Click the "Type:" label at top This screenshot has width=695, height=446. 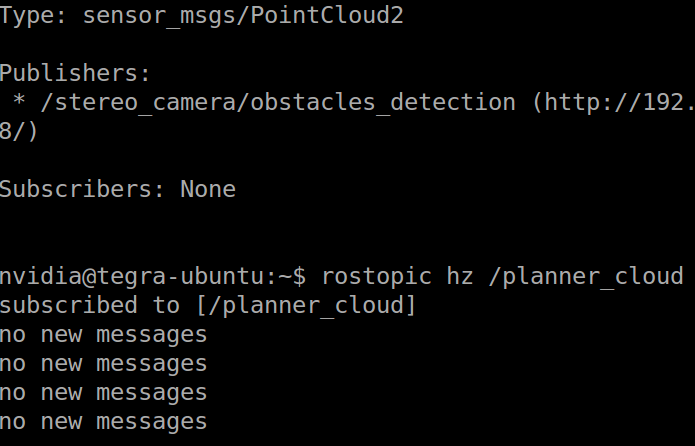coord(36,16)
